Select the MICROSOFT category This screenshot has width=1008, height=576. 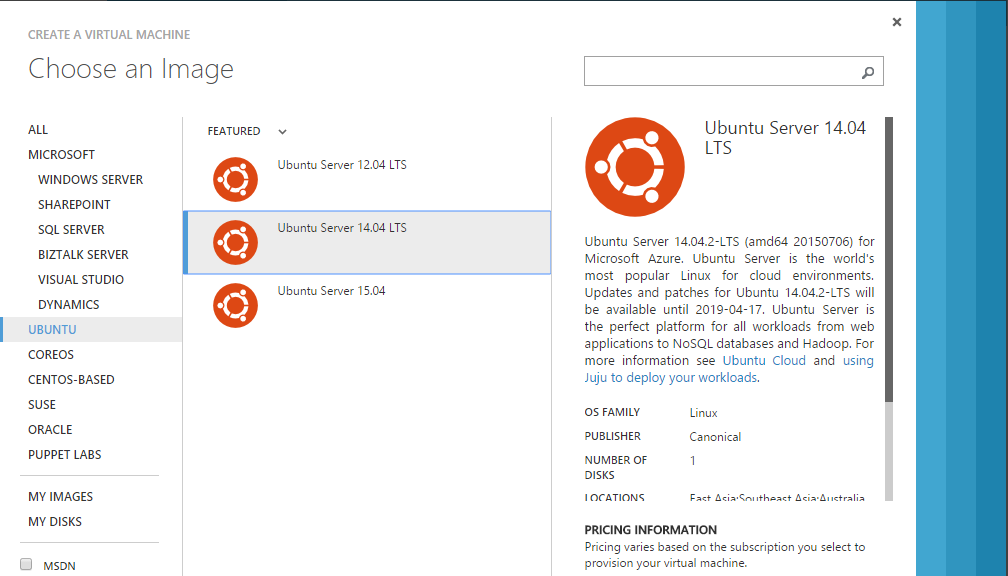tap(62, 155)
